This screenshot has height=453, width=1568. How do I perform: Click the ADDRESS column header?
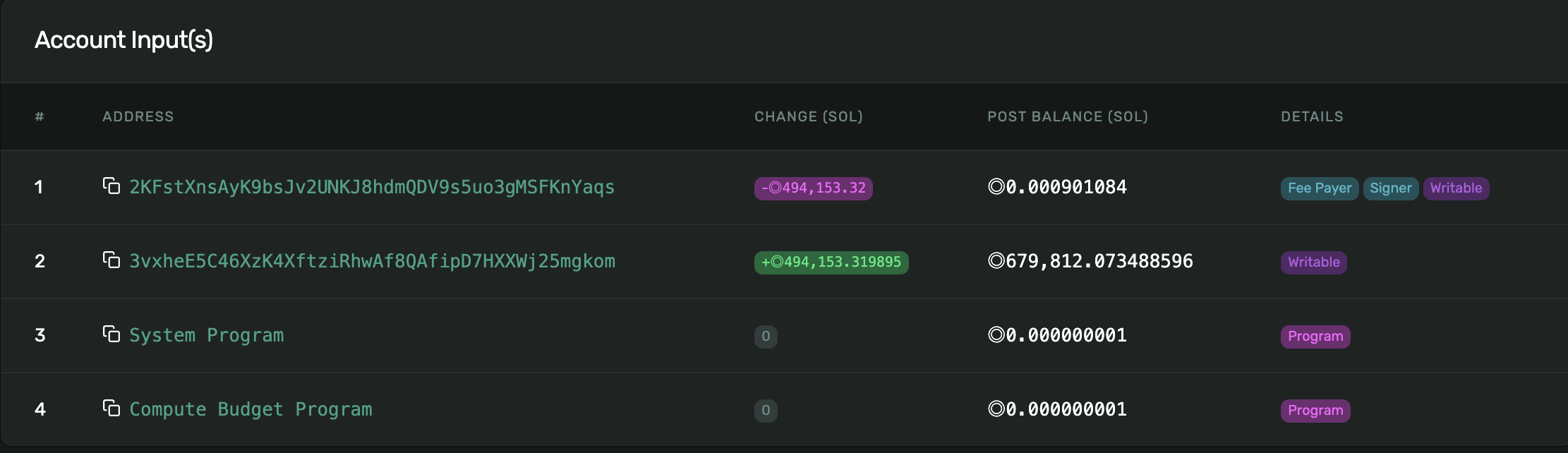click(138, 116)
